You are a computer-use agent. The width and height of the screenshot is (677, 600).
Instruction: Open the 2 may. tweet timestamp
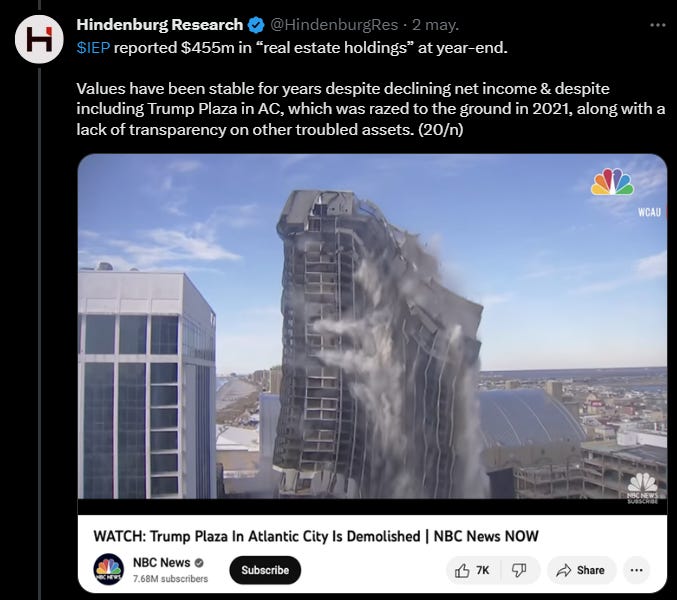click(x=435, y=25)
